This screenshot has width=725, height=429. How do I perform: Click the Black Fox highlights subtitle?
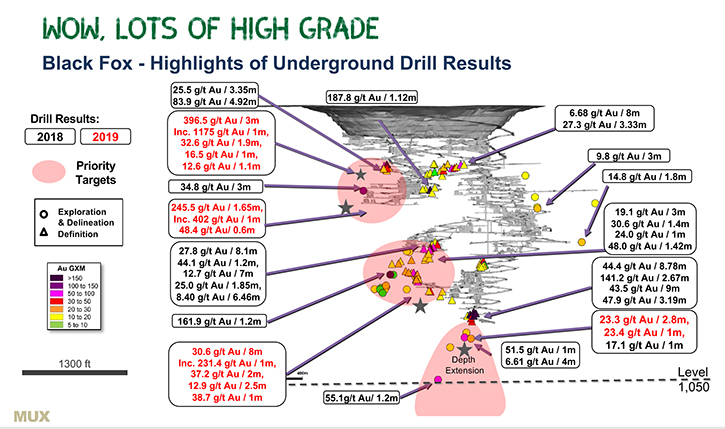click(x=276, y=63)
